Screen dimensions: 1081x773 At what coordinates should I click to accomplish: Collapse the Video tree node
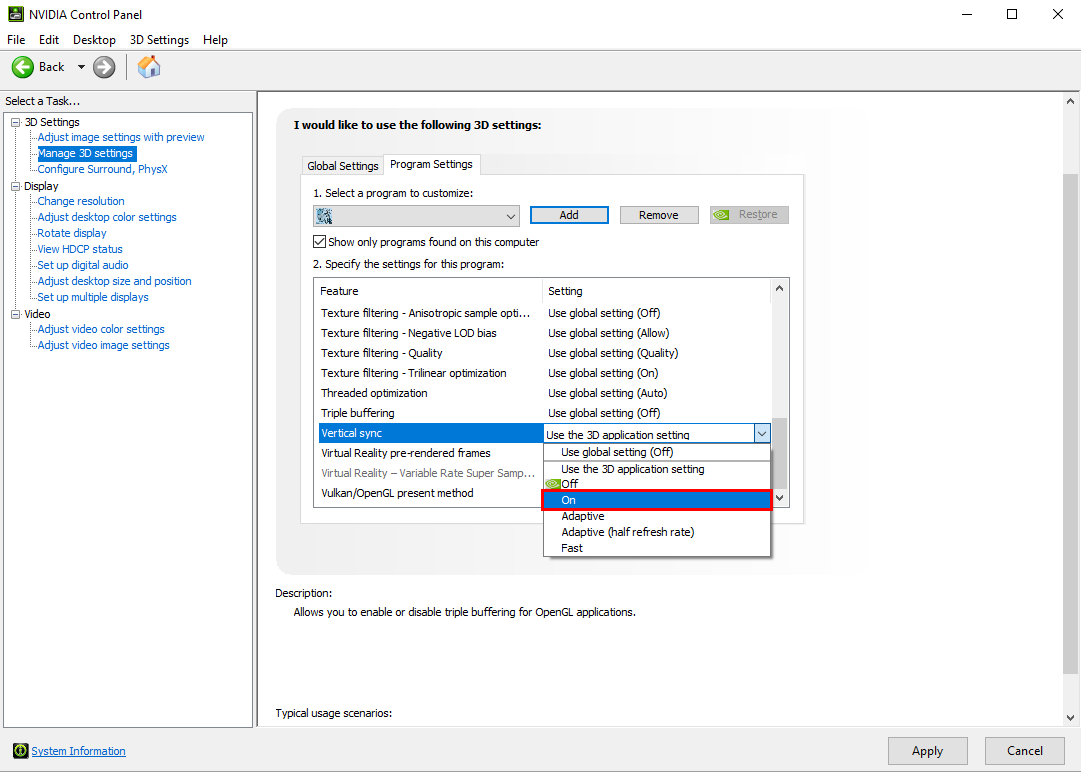point(15,314)
